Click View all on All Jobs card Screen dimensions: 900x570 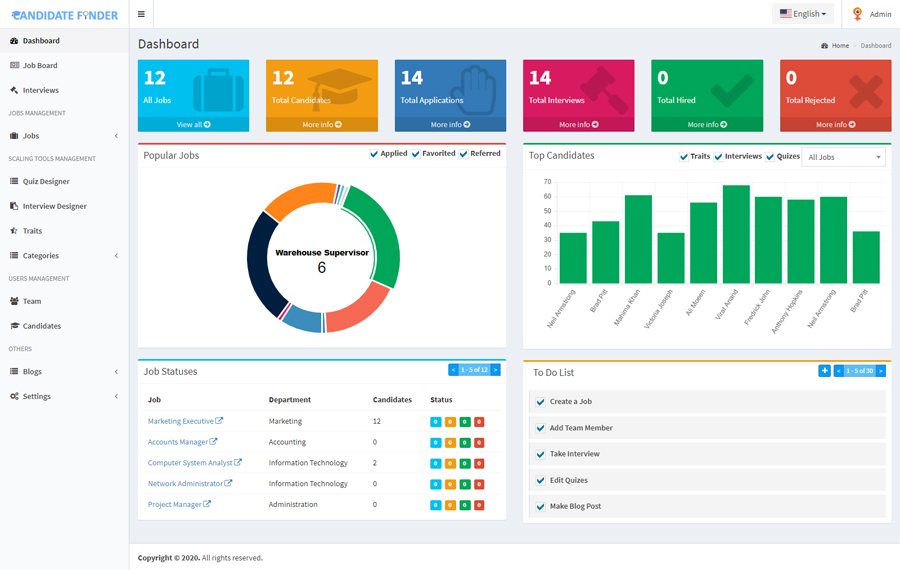coord(193,125)
